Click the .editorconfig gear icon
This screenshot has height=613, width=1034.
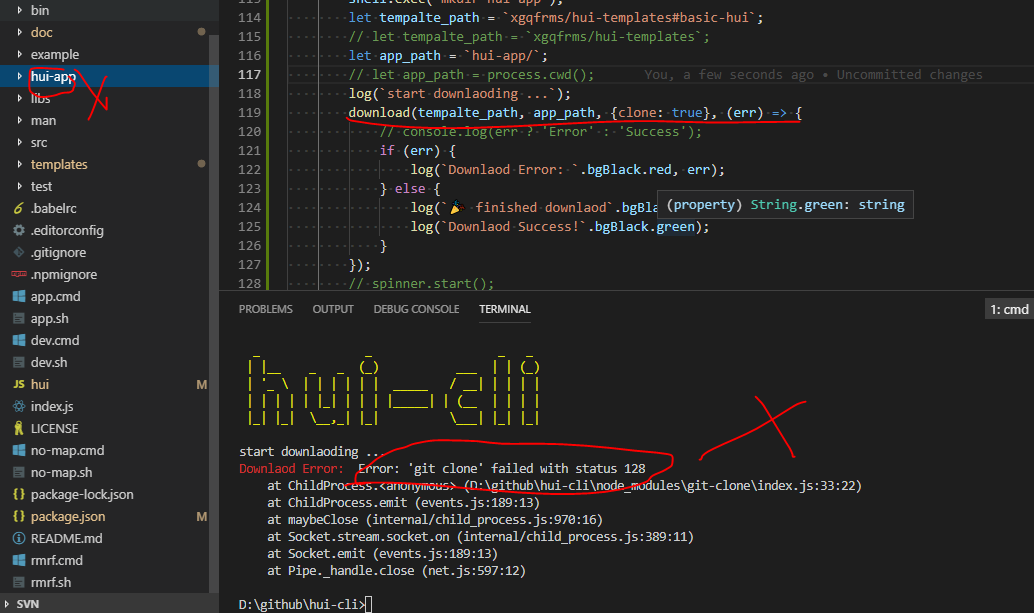pyautogui.click(x=18, y=230)
